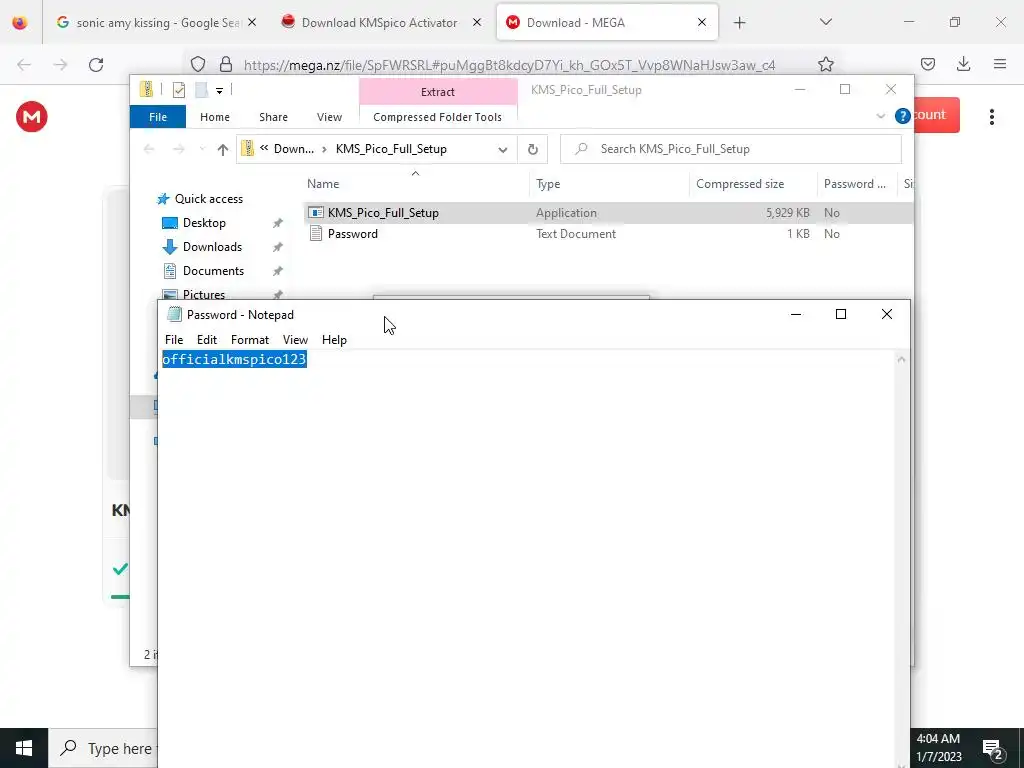This screenshot has width=1024, height=768.
Task: Click Explorer up one level arrow
Action: pyautogui.click(x=223, y=150)
